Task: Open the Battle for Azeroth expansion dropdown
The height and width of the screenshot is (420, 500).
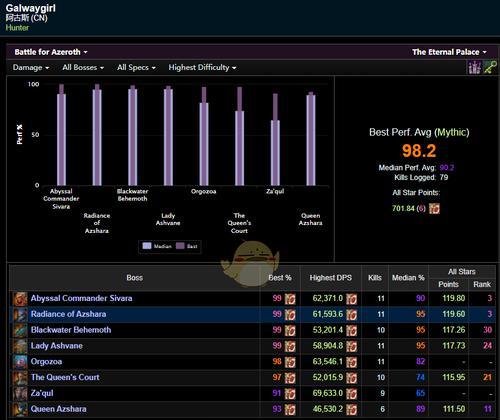Action: point(51,52)
